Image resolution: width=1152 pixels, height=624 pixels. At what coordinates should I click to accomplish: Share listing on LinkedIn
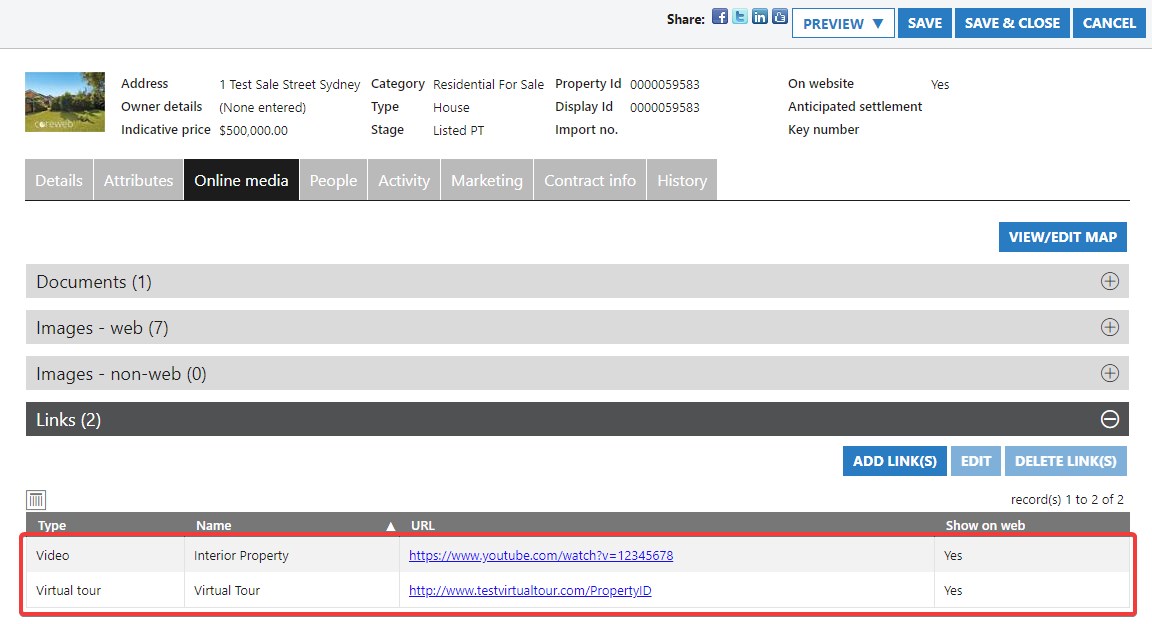pyautogui.click(x=760, y=17)
